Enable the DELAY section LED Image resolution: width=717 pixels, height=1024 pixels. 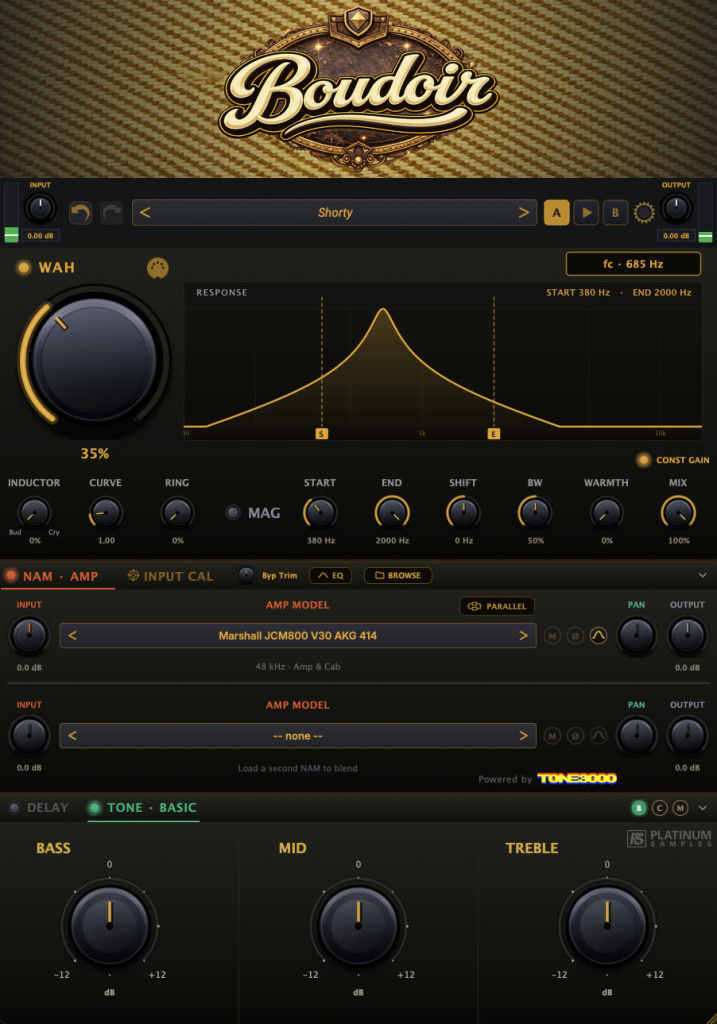[x=14, y=808]
